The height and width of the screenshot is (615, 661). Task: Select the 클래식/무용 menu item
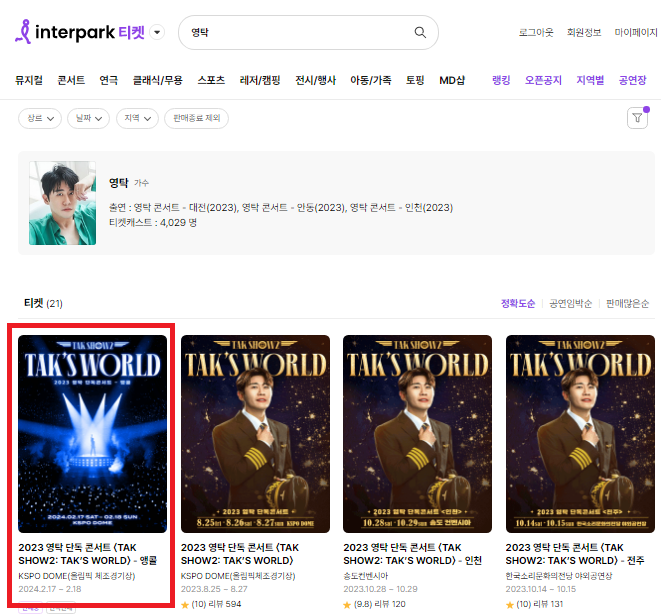coord(158,80)
